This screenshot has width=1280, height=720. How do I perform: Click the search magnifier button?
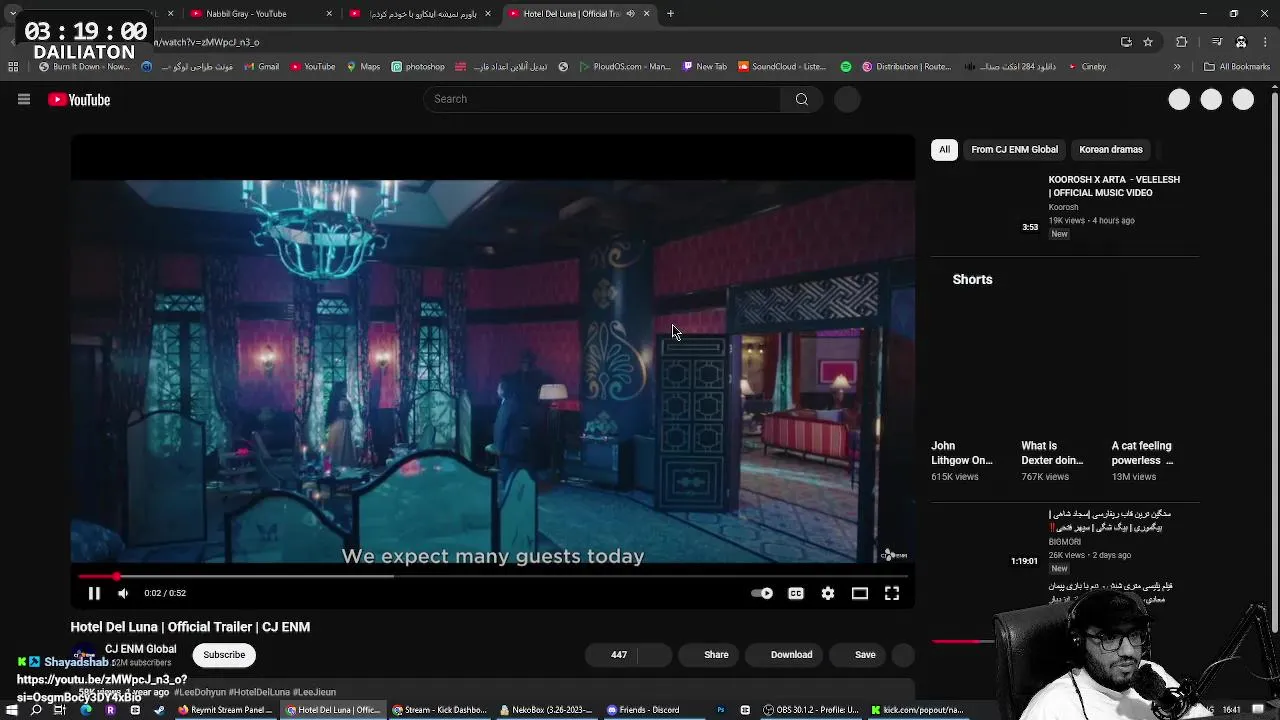802,99
